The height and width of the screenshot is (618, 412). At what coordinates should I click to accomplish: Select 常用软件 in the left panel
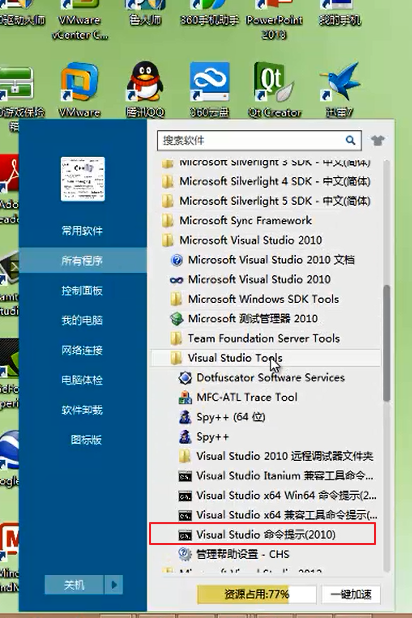tap(82, 231)
